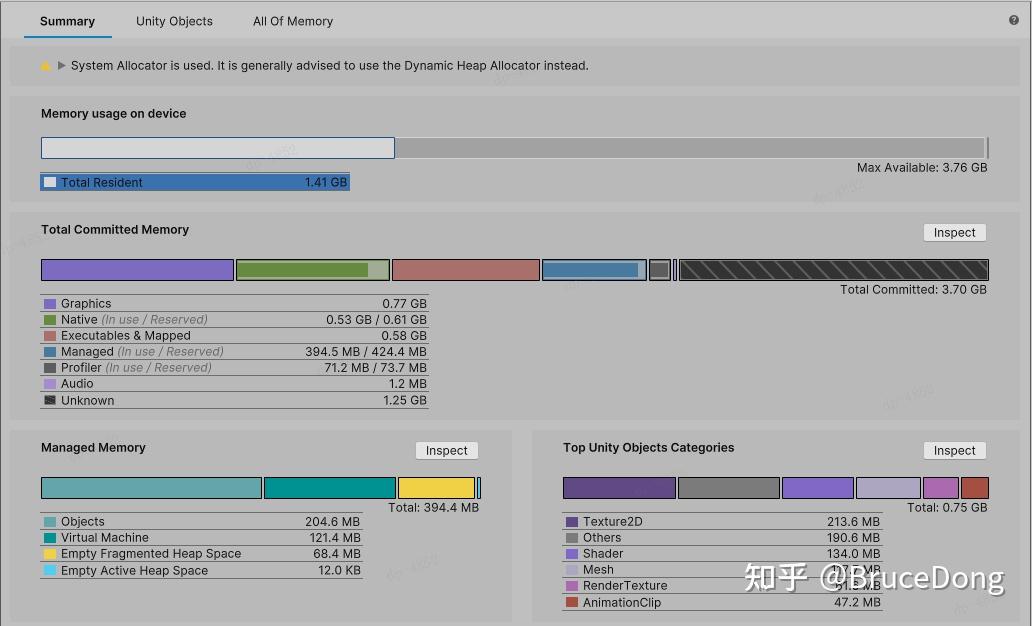Click the yellow warning icon about System Allocator

[46, 65]
